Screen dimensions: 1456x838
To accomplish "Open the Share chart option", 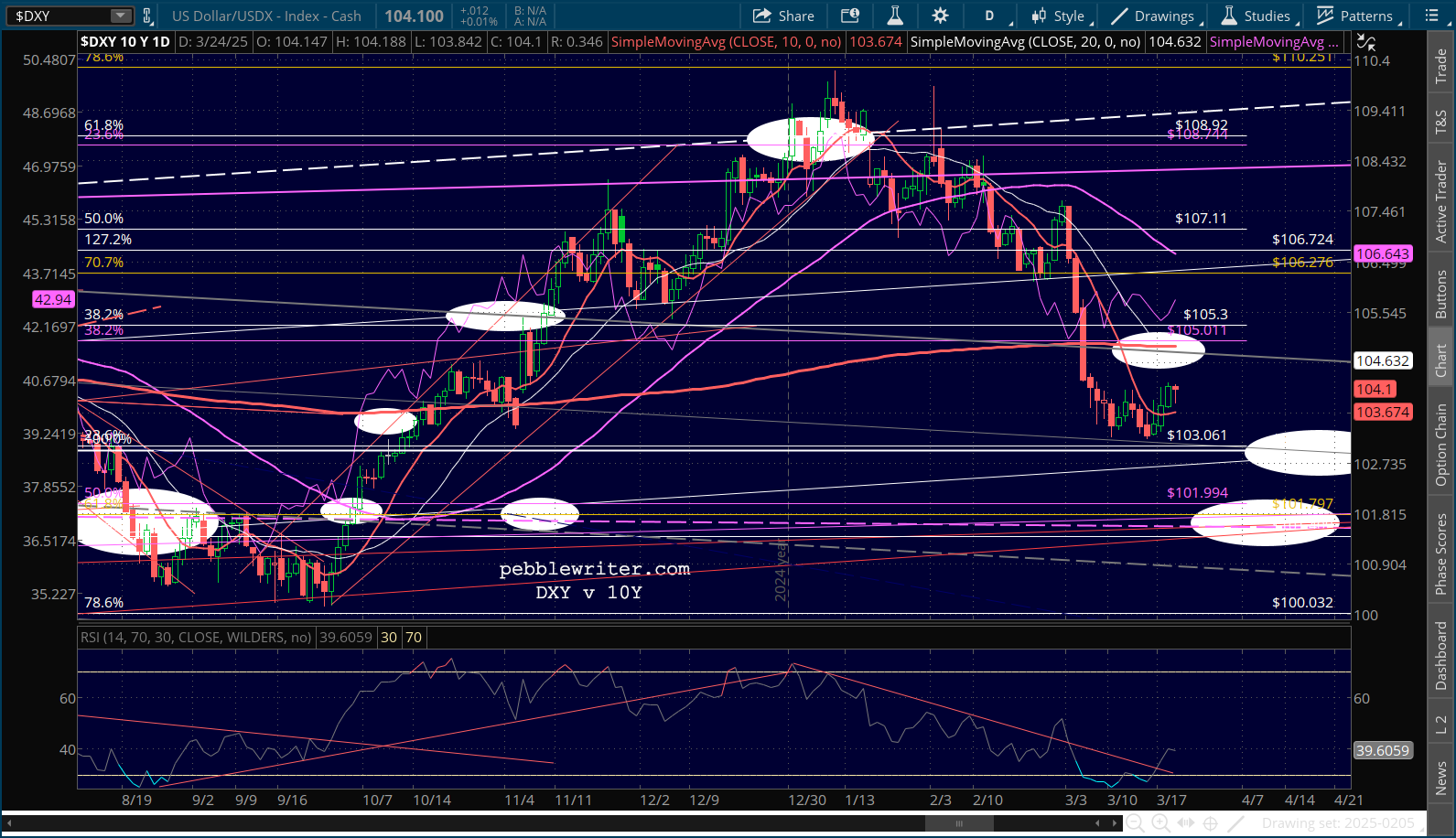I will click(x=783, y=16).
